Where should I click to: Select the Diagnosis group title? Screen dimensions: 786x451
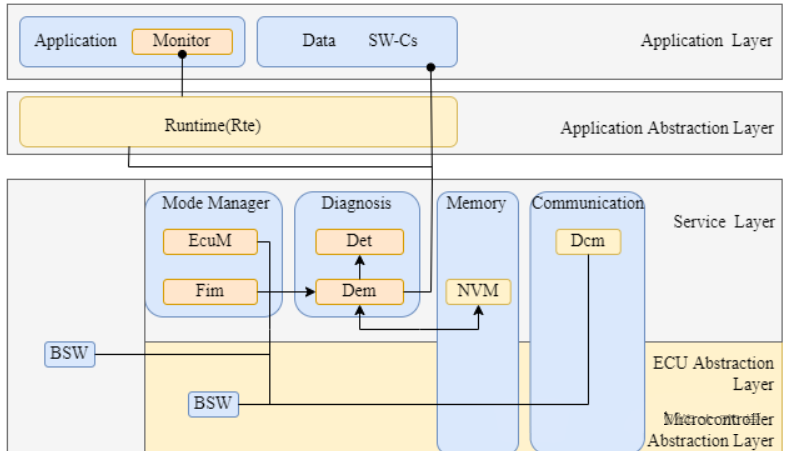pos(356,204)
